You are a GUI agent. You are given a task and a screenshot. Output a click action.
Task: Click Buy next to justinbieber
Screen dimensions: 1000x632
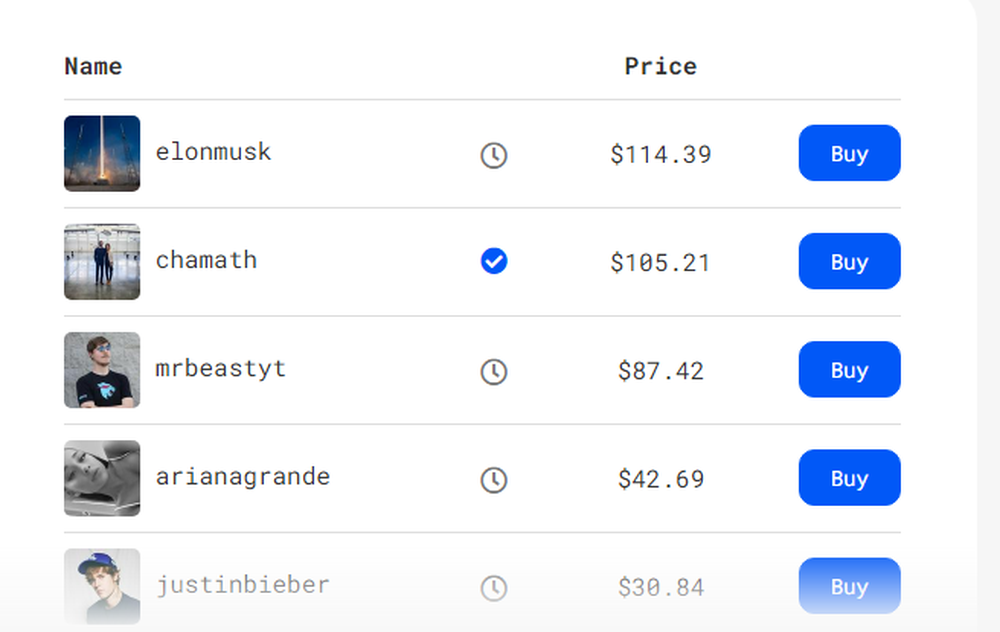[x=849, y=586]
